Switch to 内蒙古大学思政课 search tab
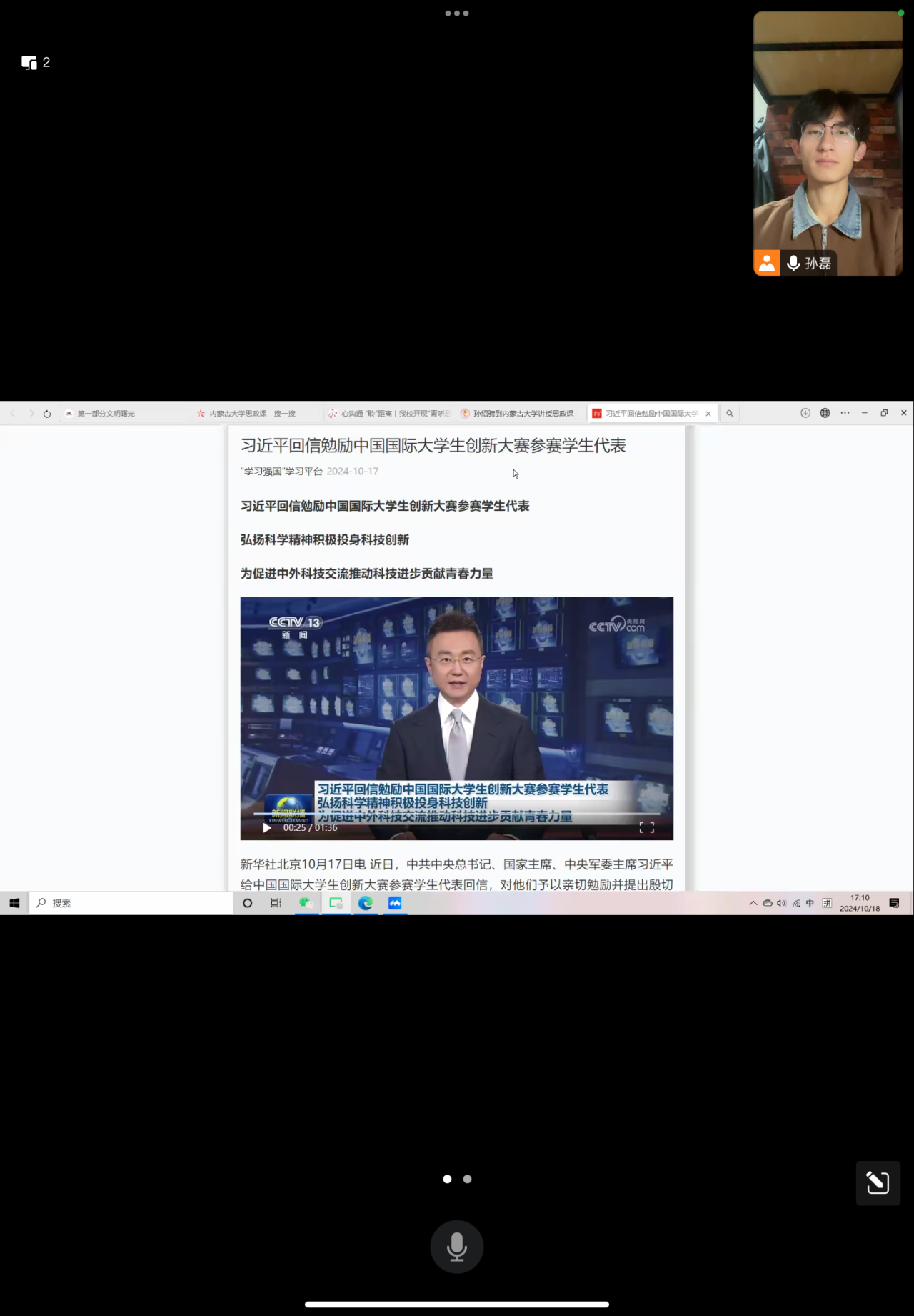Image resolution: width=914 pixels, height=1316 pixels. tap(252, 414)
